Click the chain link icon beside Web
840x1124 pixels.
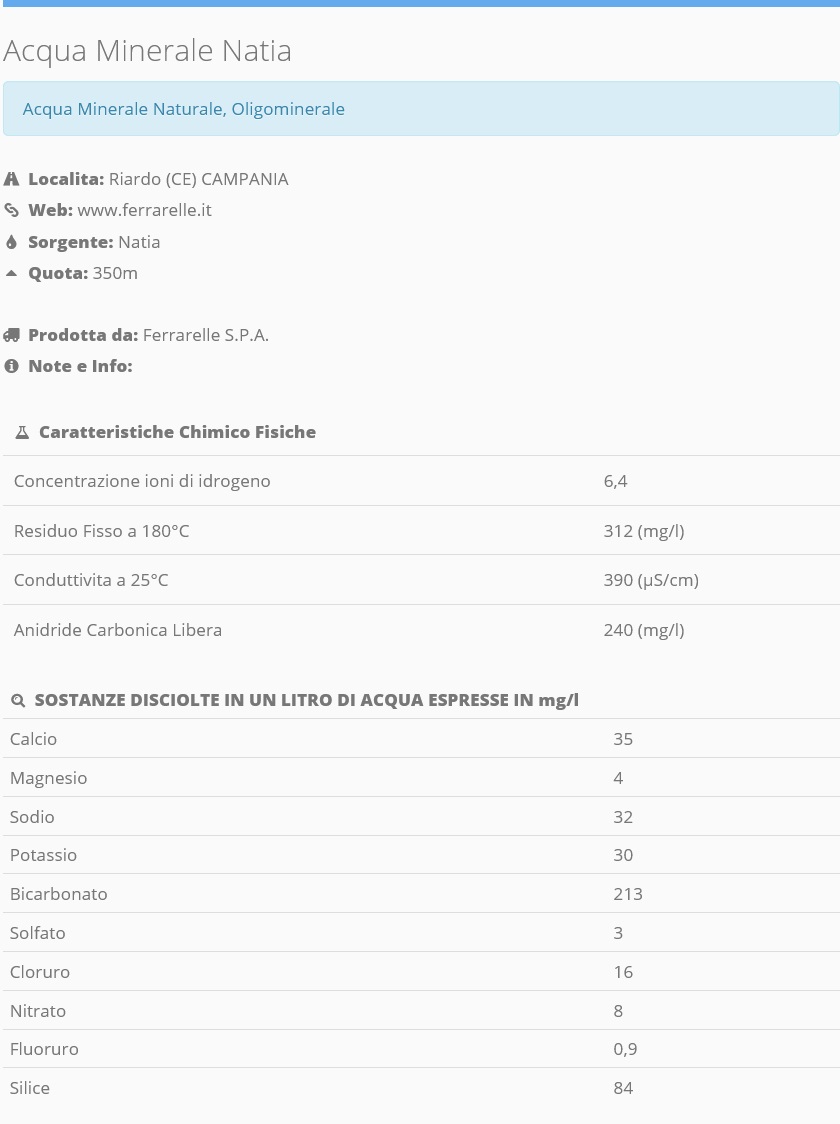tap(11, 210)
